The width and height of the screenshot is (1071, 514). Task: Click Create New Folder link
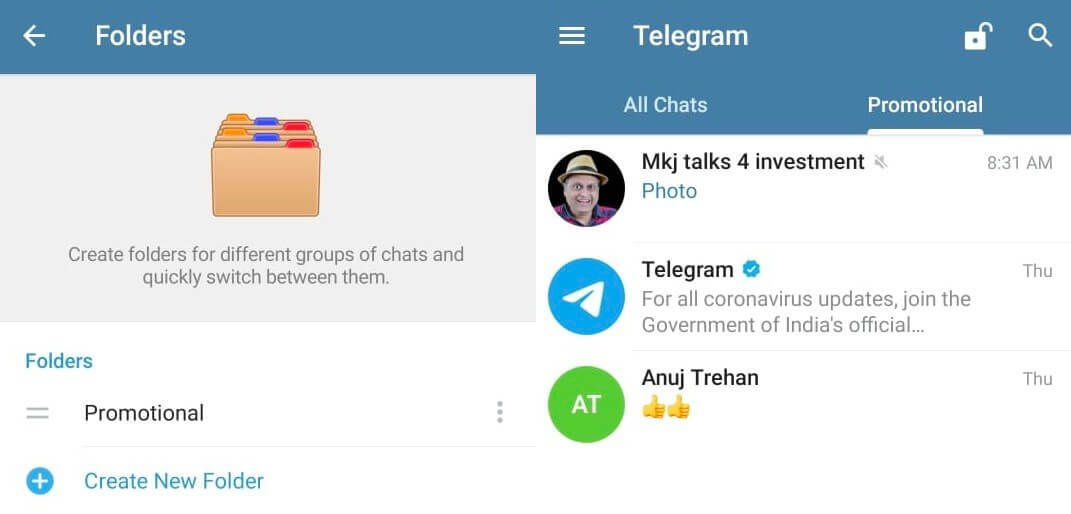[173, 481]
